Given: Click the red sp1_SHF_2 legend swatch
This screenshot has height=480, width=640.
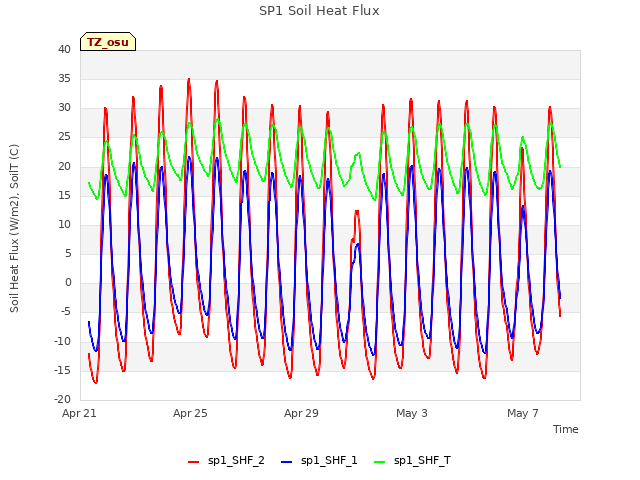Looking at the screenshot, I should click(x=193, y=462).
